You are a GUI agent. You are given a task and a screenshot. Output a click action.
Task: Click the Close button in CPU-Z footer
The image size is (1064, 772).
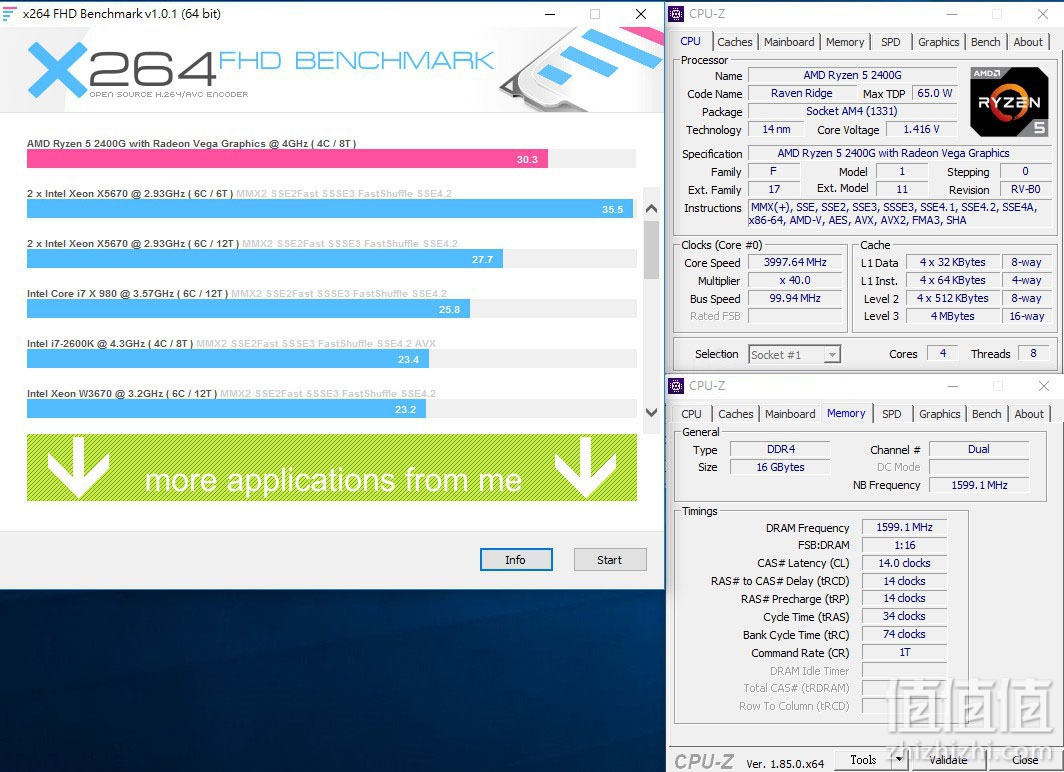1025,760
